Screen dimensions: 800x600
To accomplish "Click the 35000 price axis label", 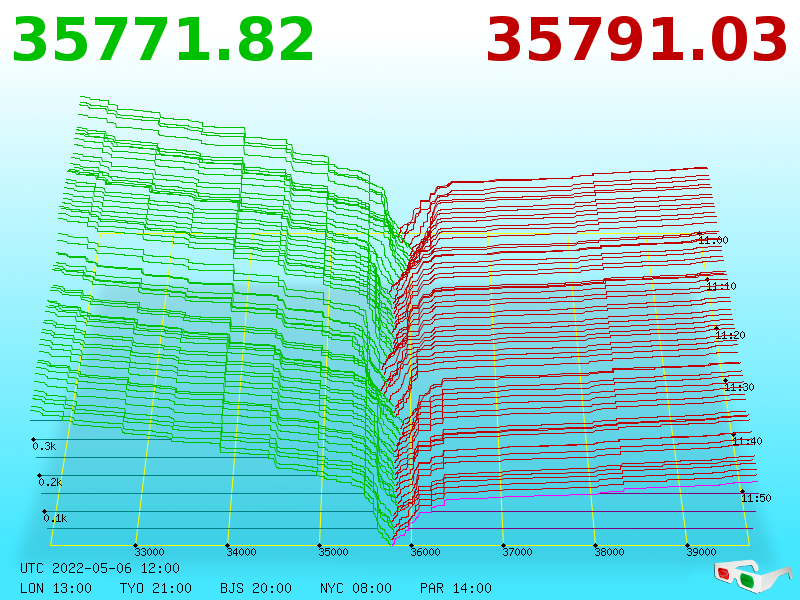I will click(333, 552).
